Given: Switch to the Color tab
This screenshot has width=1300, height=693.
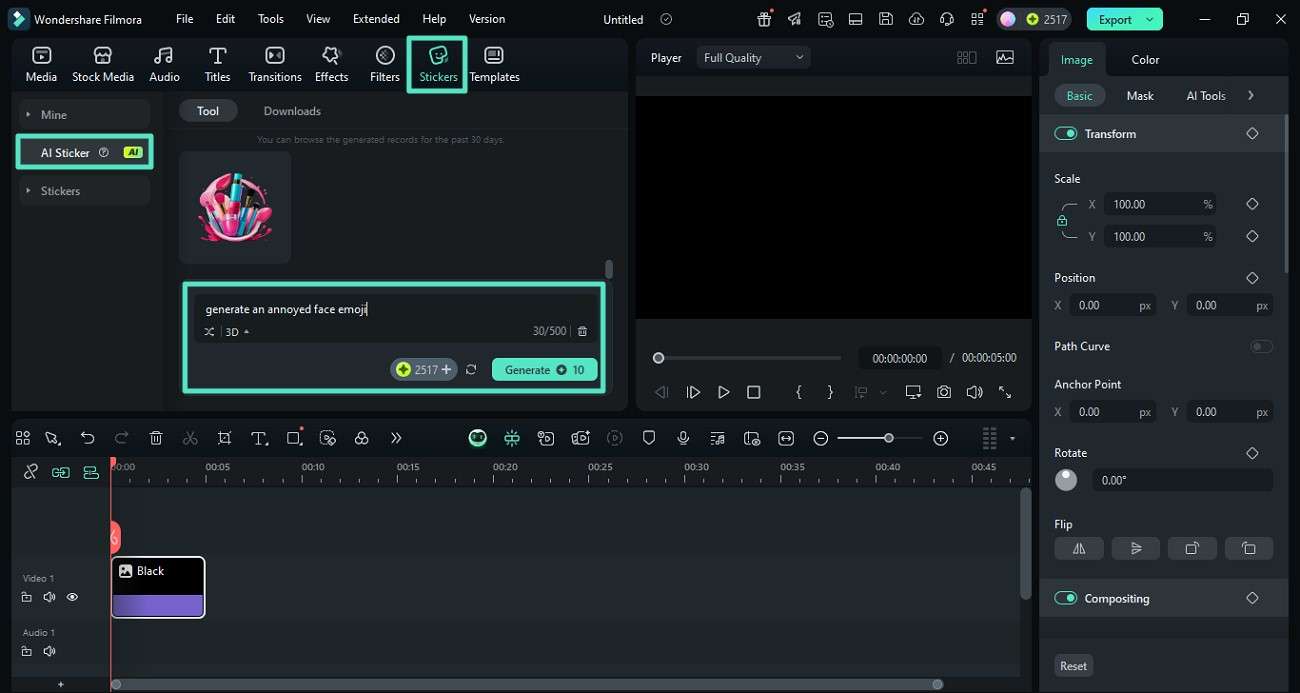Looking at the screenshot, I should pyautogui.click(x=1145, y=60).
